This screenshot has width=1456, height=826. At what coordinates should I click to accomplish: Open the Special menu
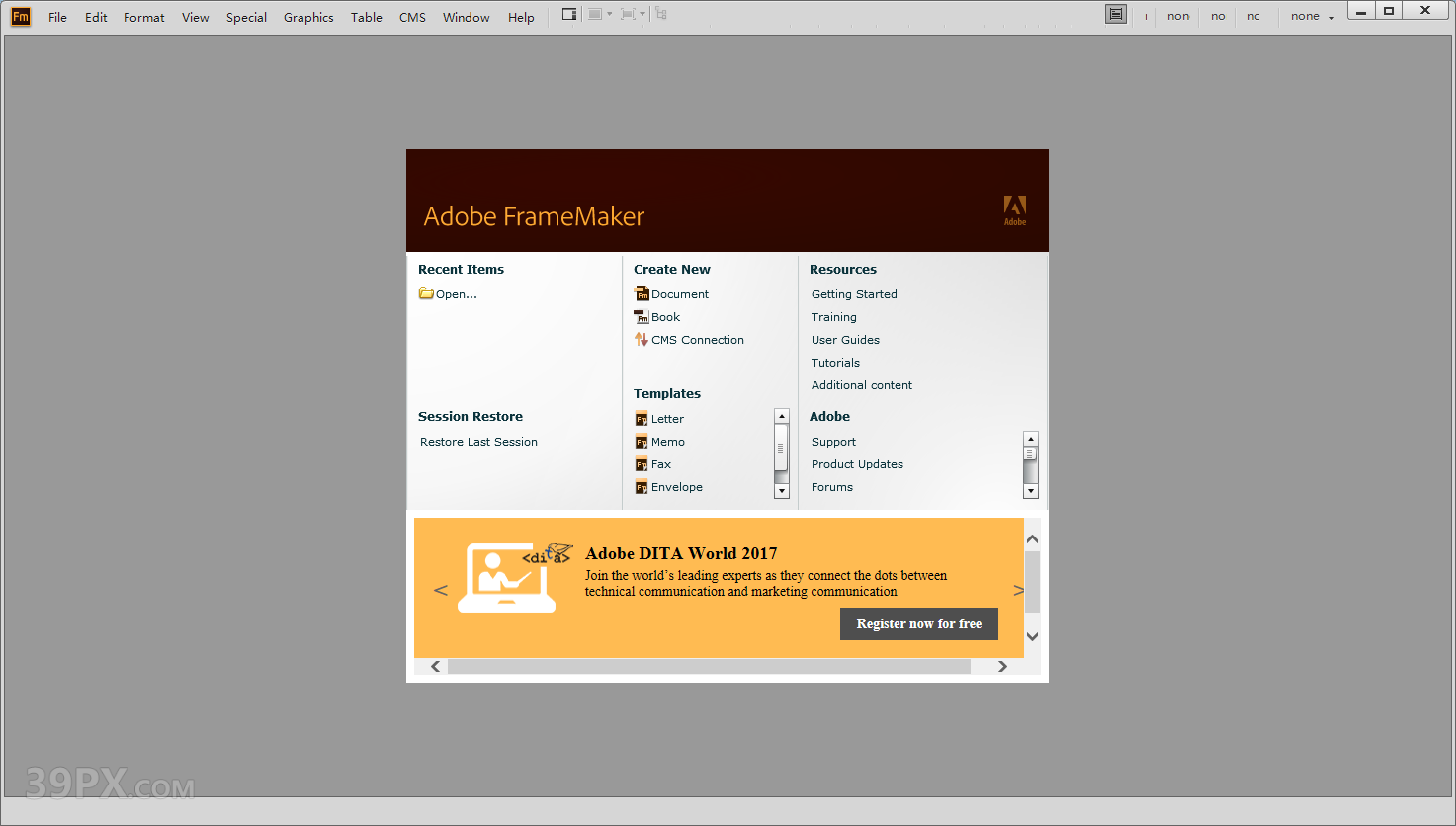246,17
